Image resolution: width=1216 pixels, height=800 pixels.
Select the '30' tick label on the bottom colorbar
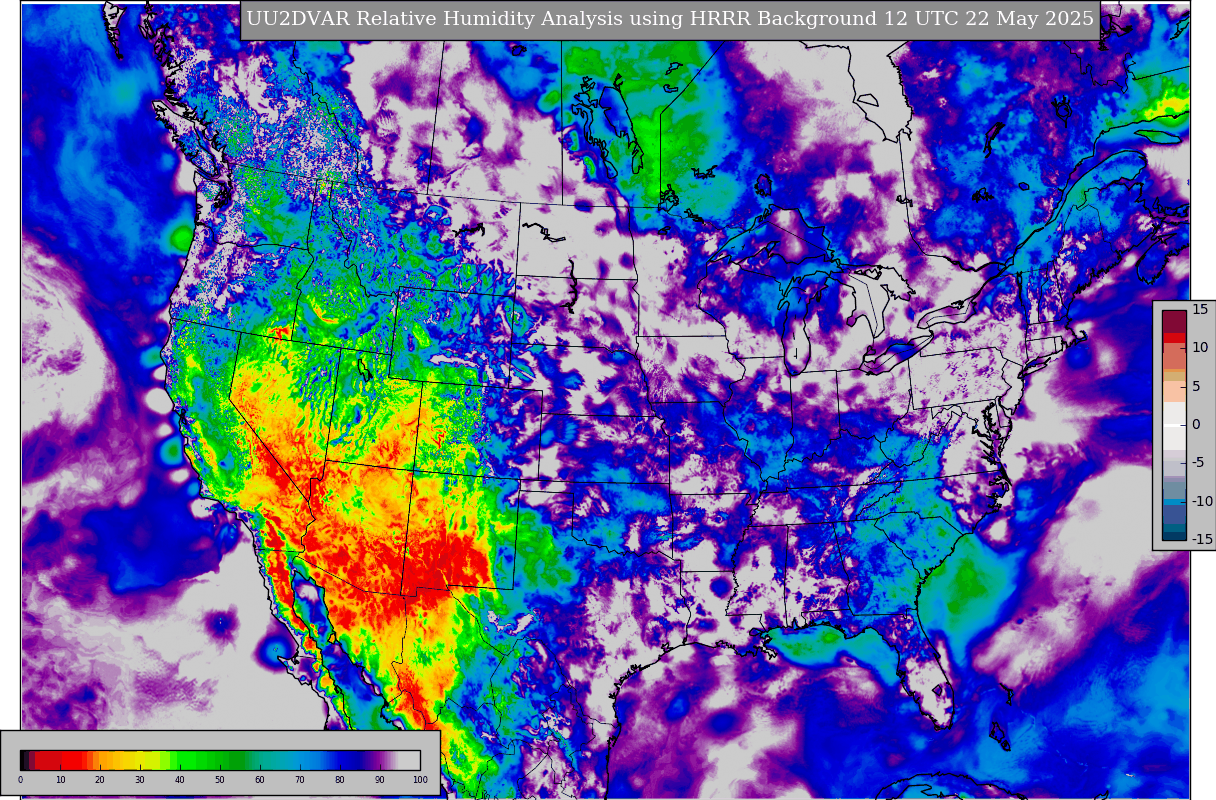pos(140,780)
